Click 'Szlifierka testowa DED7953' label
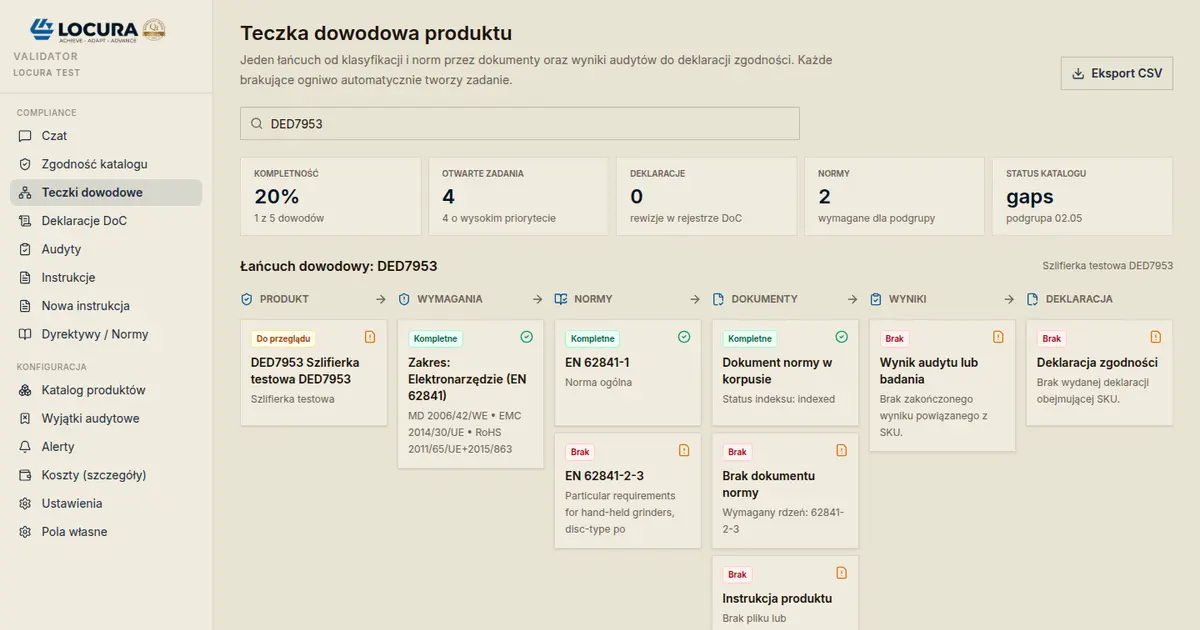The height and width of the screenshot is (630, 1200). (x=1108, y=266)
